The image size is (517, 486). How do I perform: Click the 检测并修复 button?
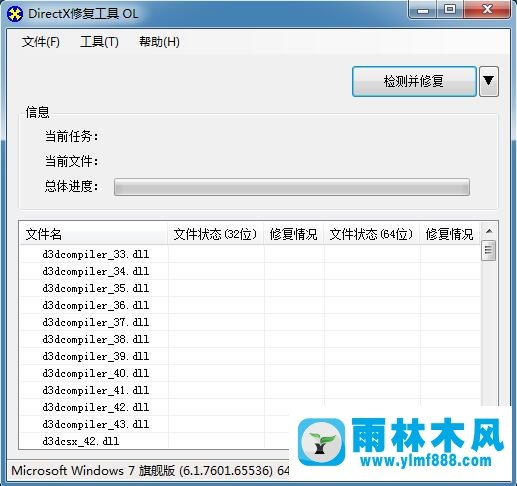tap(414, 82)
